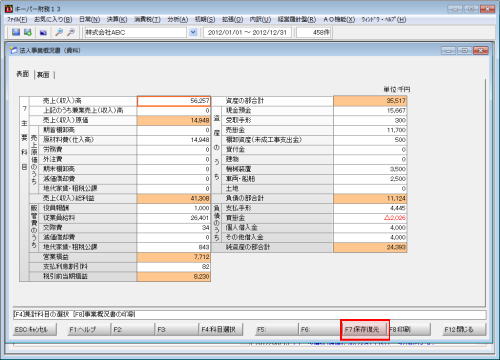This screenshot has height=360, width=500.
Task: Click the 法人事業概況書 window title icon
Action: click(x=13, y=50)
